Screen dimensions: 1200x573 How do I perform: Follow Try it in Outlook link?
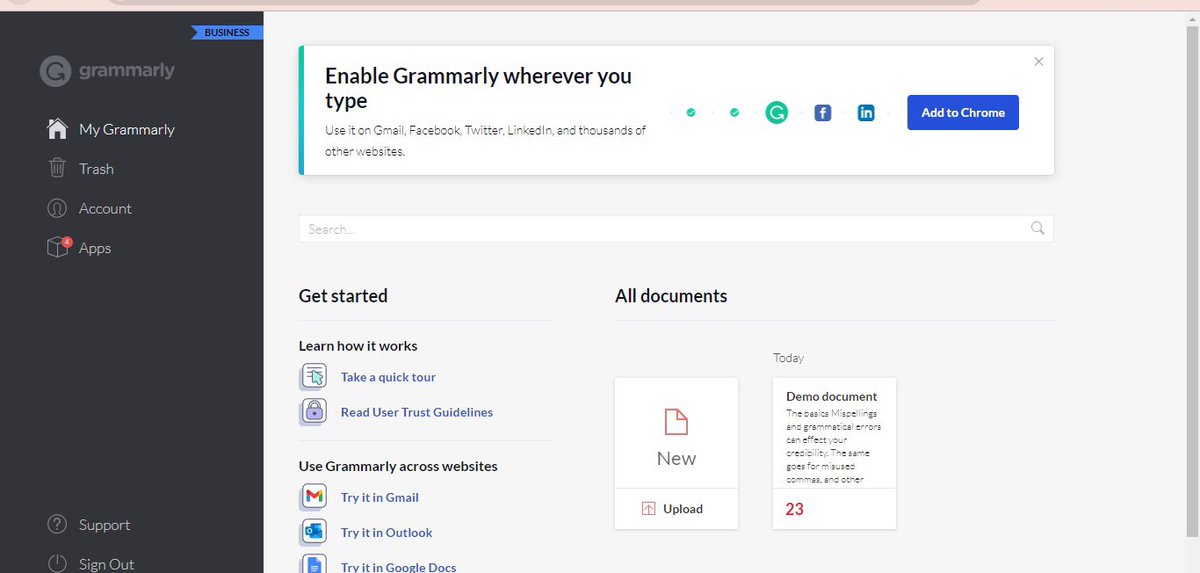[387, 532]
